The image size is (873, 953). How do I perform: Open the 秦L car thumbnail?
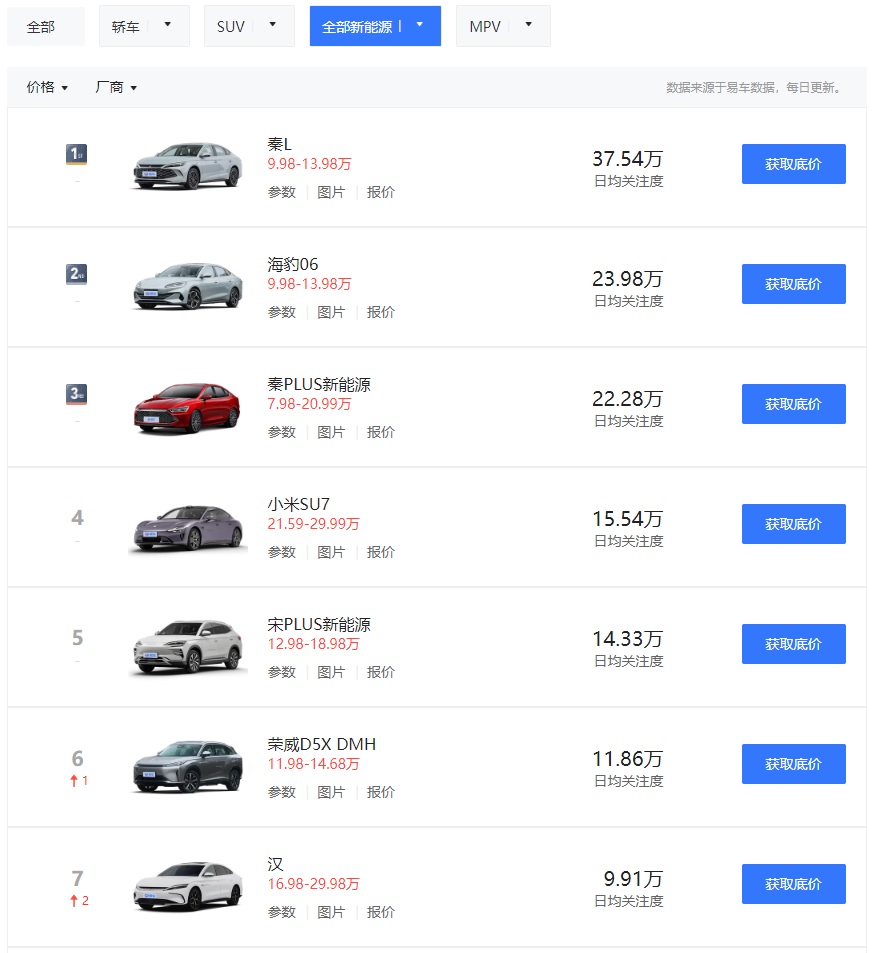[x=188, y=166]
